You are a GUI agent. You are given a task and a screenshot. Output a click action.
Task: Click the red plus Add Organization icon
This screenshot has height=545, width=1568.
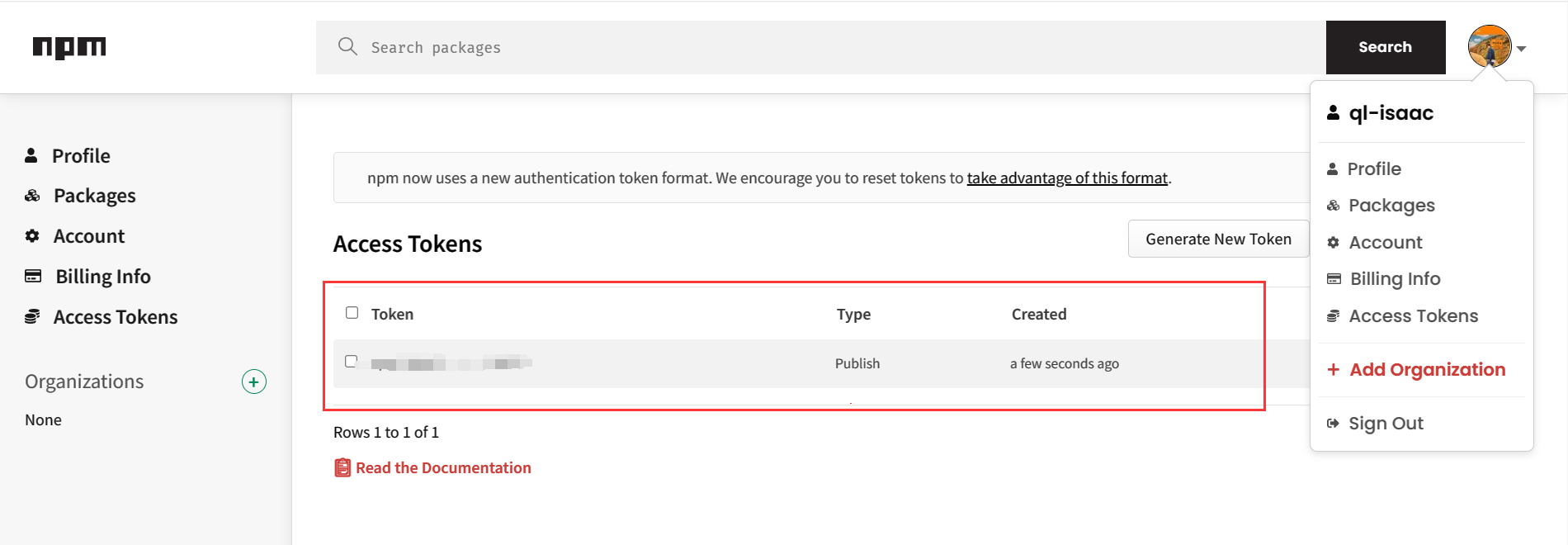[x=1333, y=369]
